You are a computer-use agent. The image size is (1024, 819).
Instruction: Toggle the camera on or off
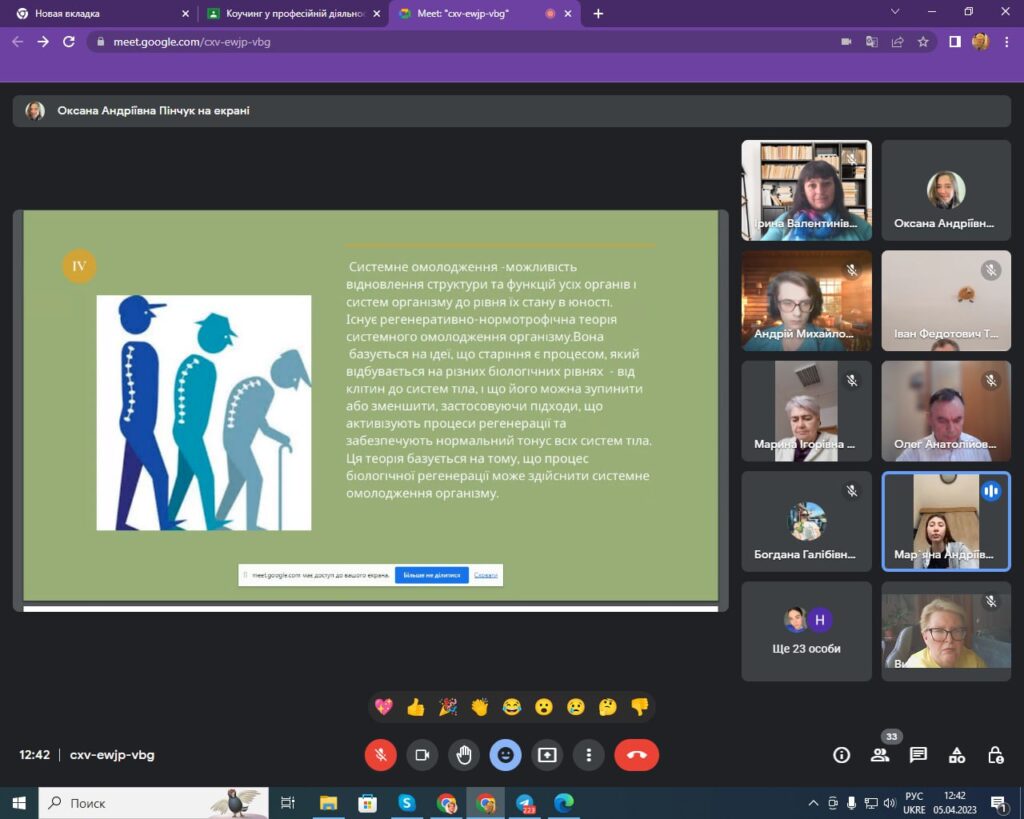tap(422, 755)
